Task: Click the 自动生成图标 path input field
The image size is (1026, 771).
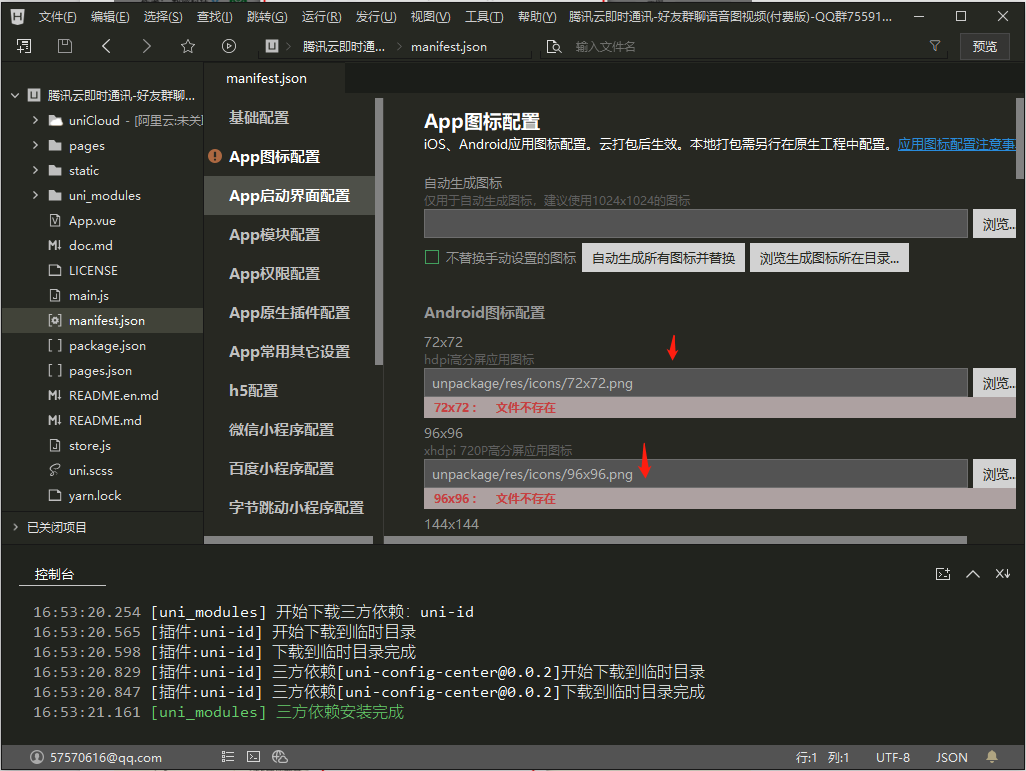Action: click(x=696, y=224)
